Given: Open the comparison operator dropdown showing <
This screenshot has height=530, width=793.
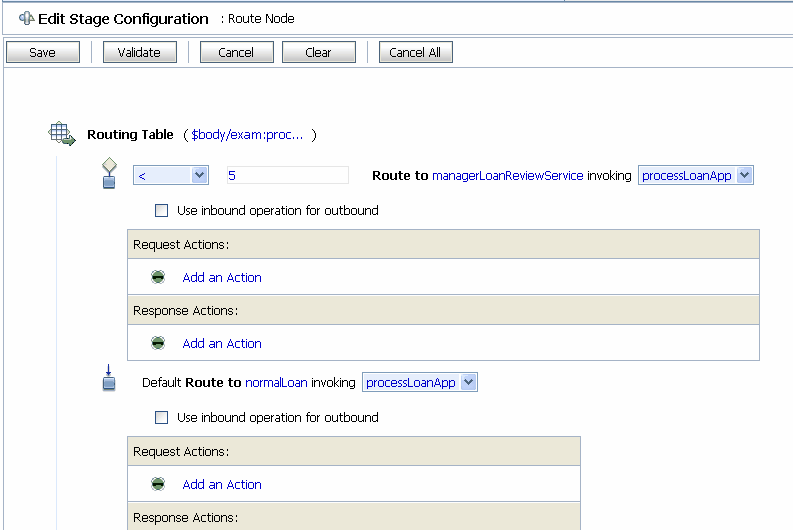Looking at the screenshot, I should pyautogui.click(x=171, y=175).
